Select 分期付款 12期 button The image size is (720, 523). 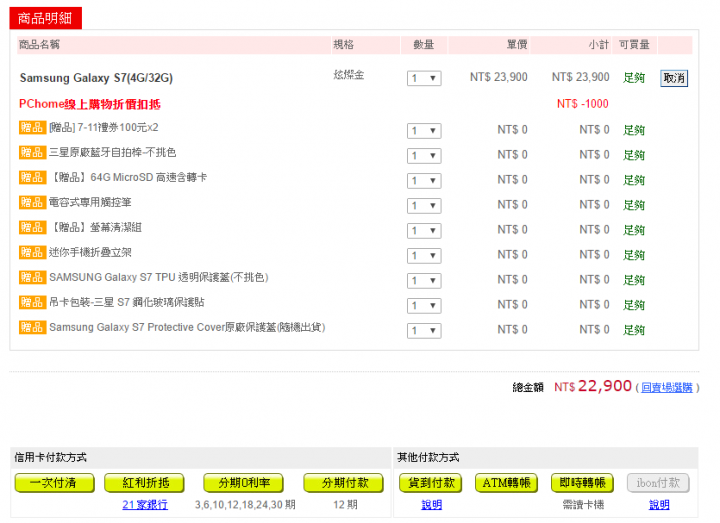pyautogui.click(x=343, y=483)
